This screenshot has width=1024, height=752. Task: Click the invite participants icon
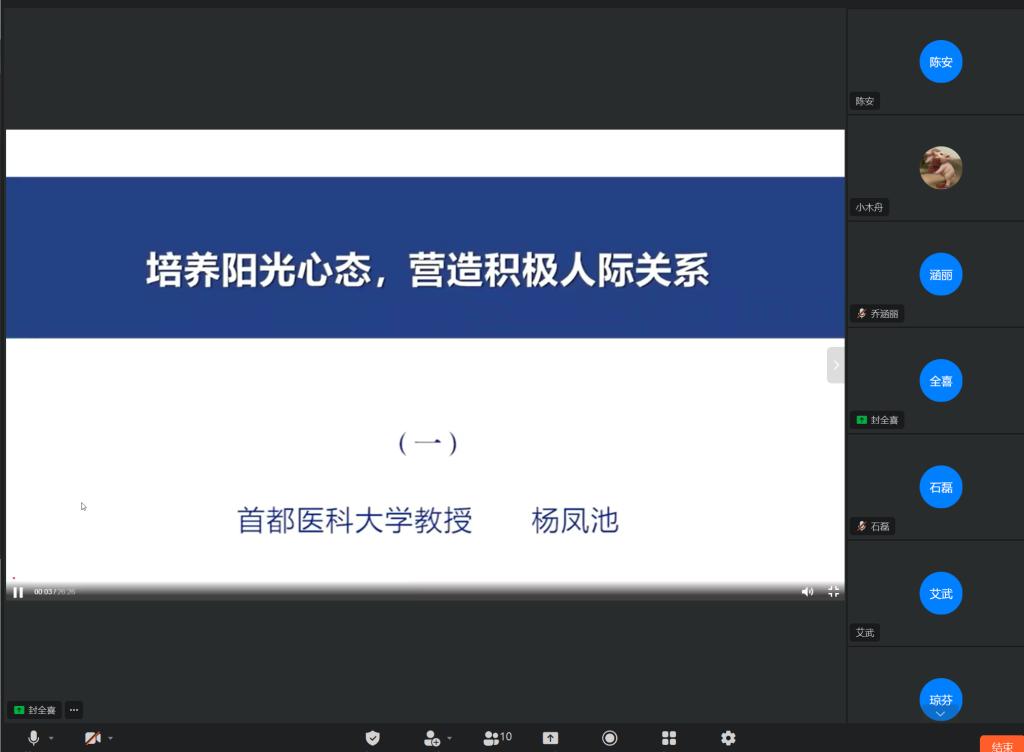click(431, 738)
